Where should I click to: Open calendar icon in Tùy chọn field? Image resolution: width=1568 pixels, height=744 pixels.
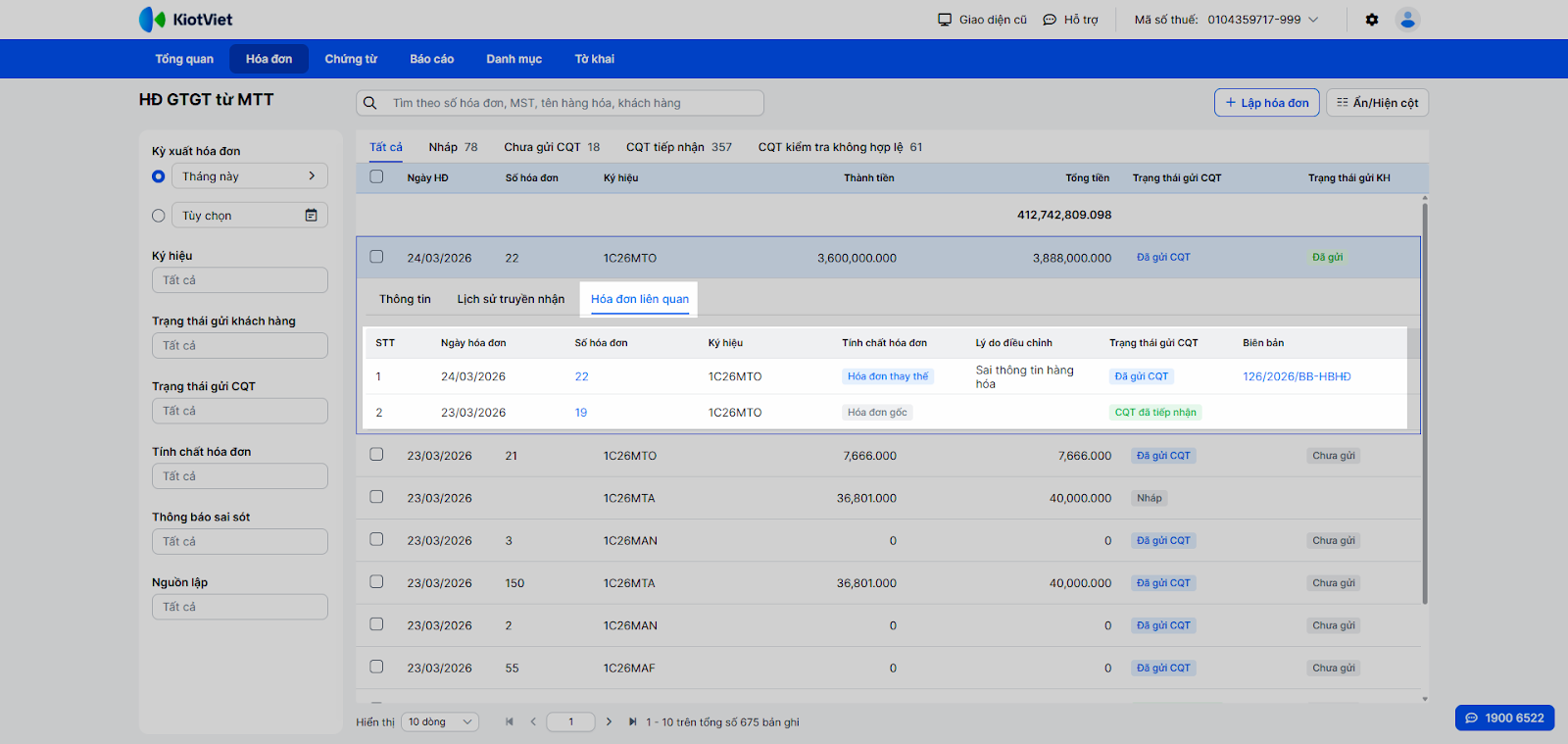[311, 216]
